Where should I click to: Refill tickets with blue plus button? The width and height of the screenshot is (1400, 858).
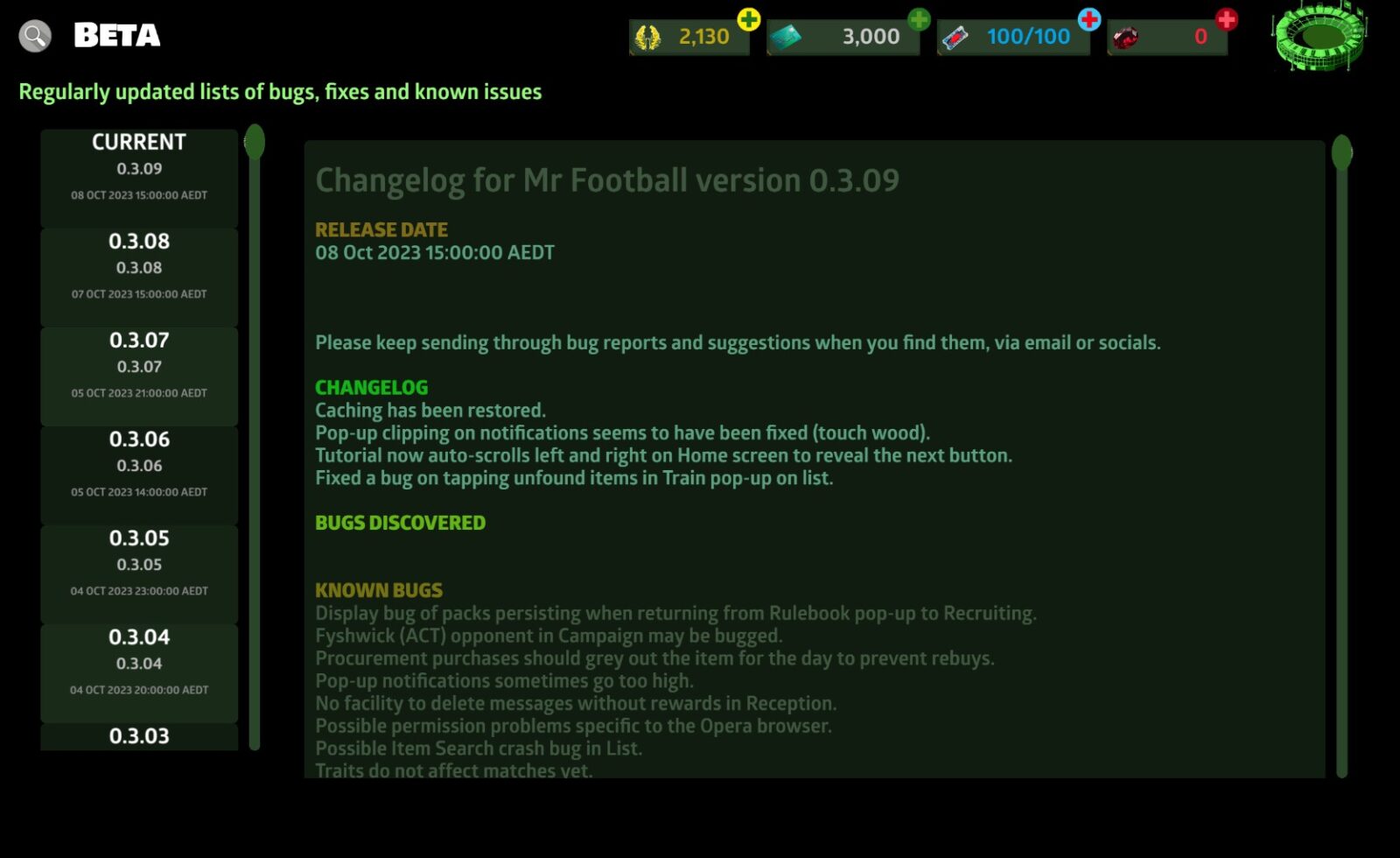(1089, 18)
